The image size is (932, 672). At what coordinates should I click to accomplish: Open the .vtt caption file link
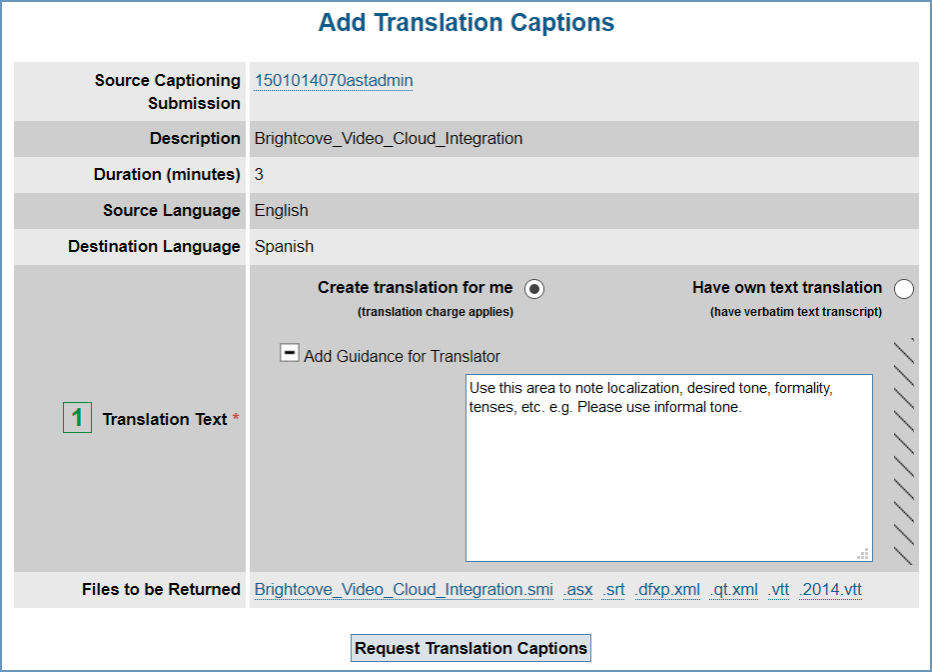pos(781,589)
